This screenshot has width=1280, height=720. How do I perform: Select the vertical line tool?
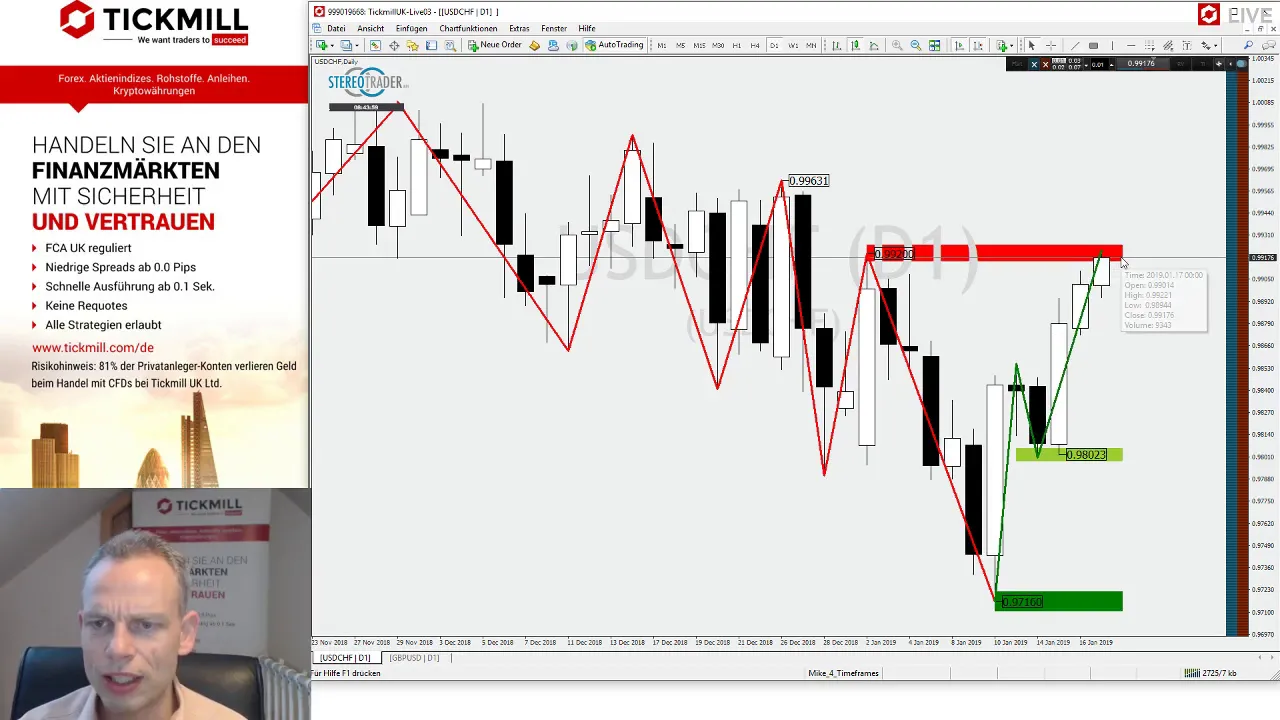pos(1112,45)
